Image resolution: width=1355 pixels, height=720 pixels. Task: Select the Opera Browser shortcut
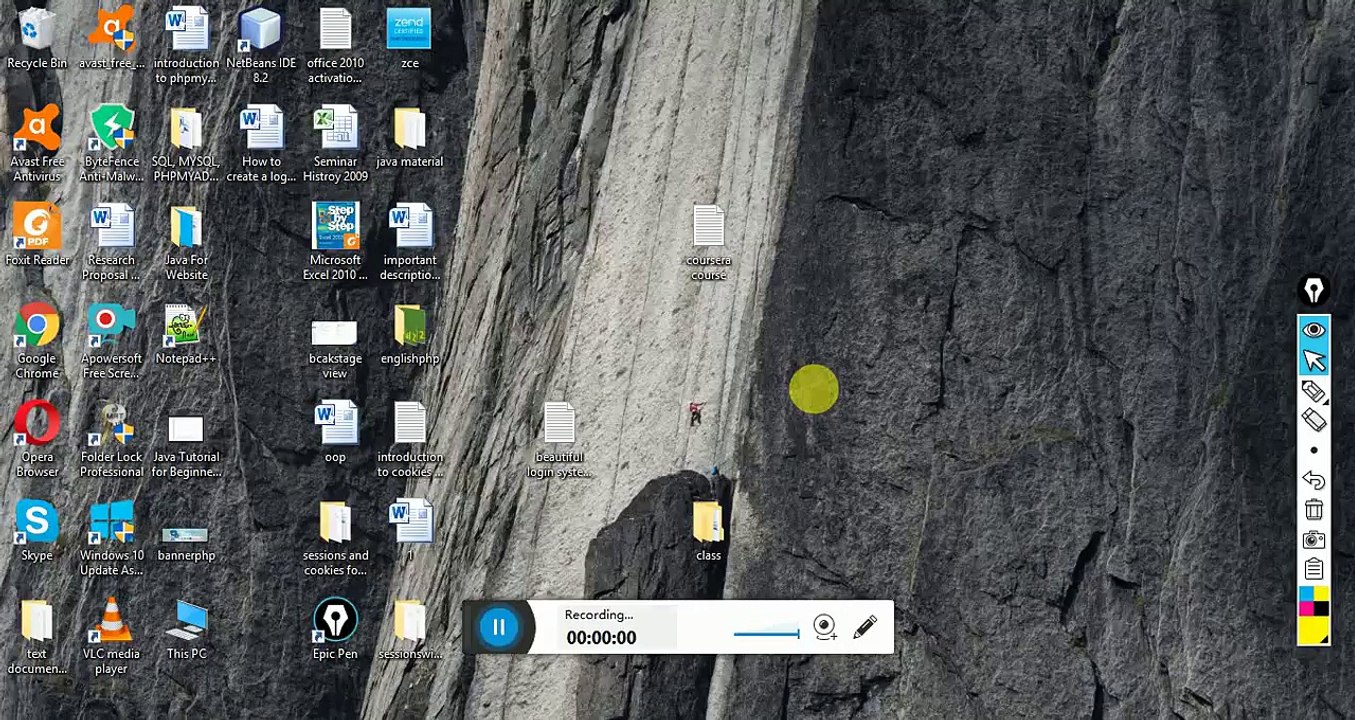point(37,440)
